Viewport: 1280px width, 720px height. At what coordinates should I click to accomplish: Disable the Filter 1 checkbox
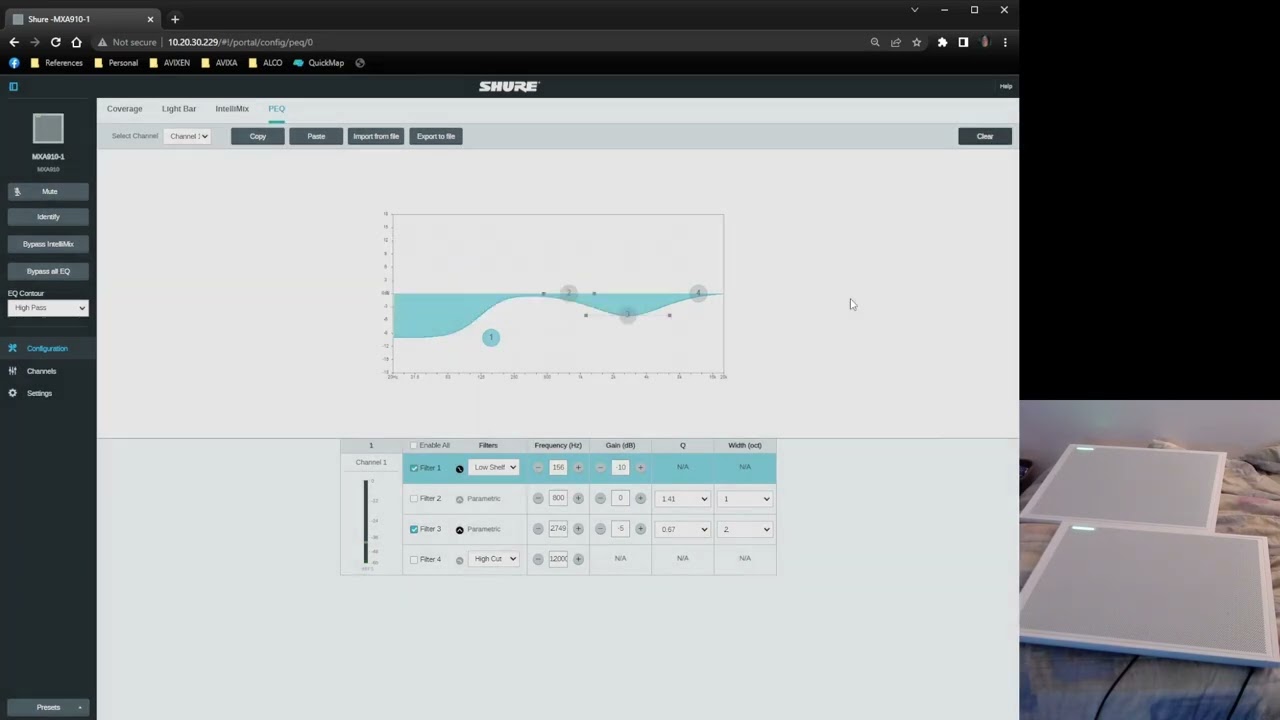(x=414, y=468)
